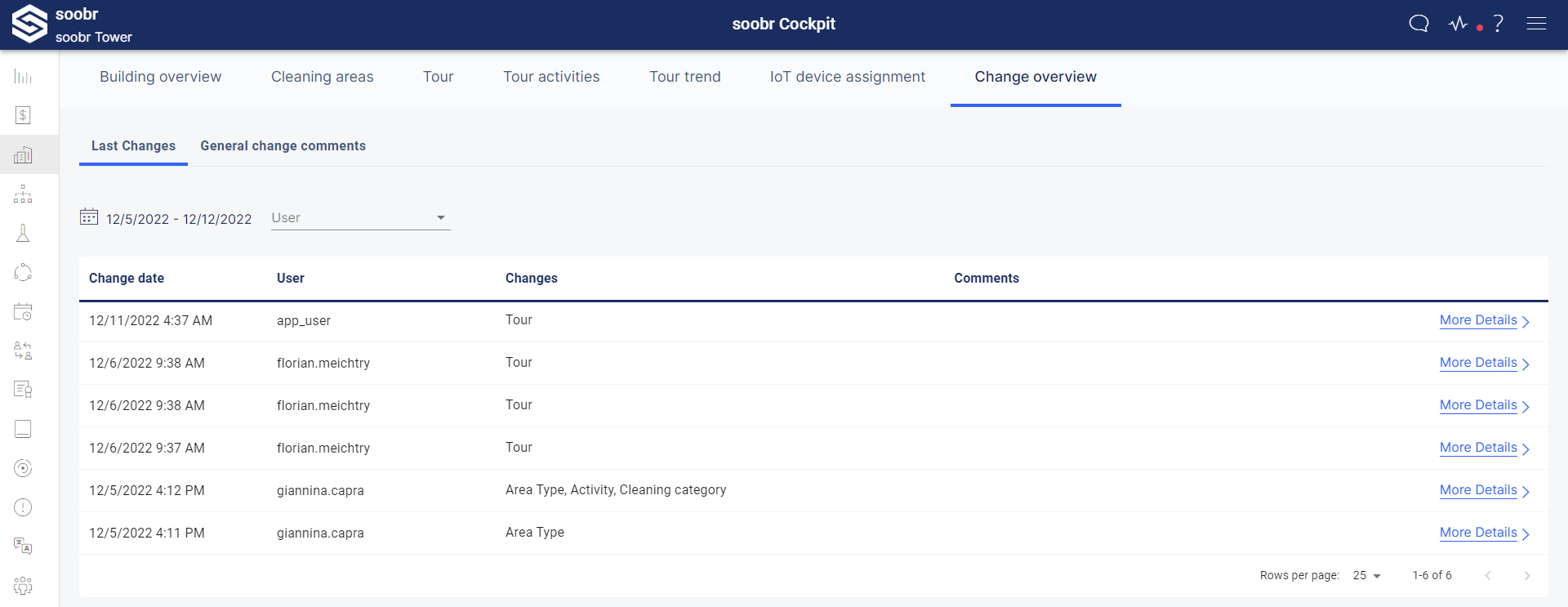
Task: Open the hamburger menu
Action: click(x=1536, y=24)
